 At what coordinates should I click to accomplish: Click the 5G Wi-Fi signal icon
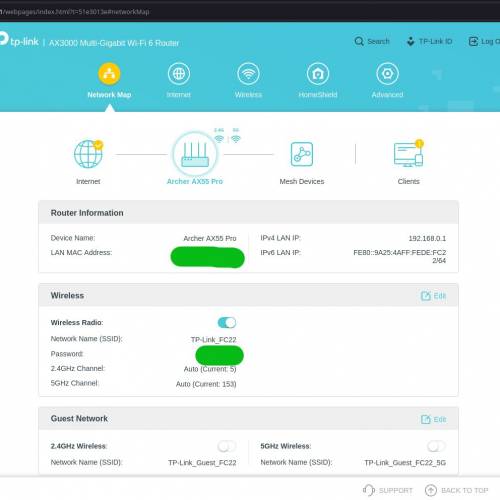click(x=236, y=139)
